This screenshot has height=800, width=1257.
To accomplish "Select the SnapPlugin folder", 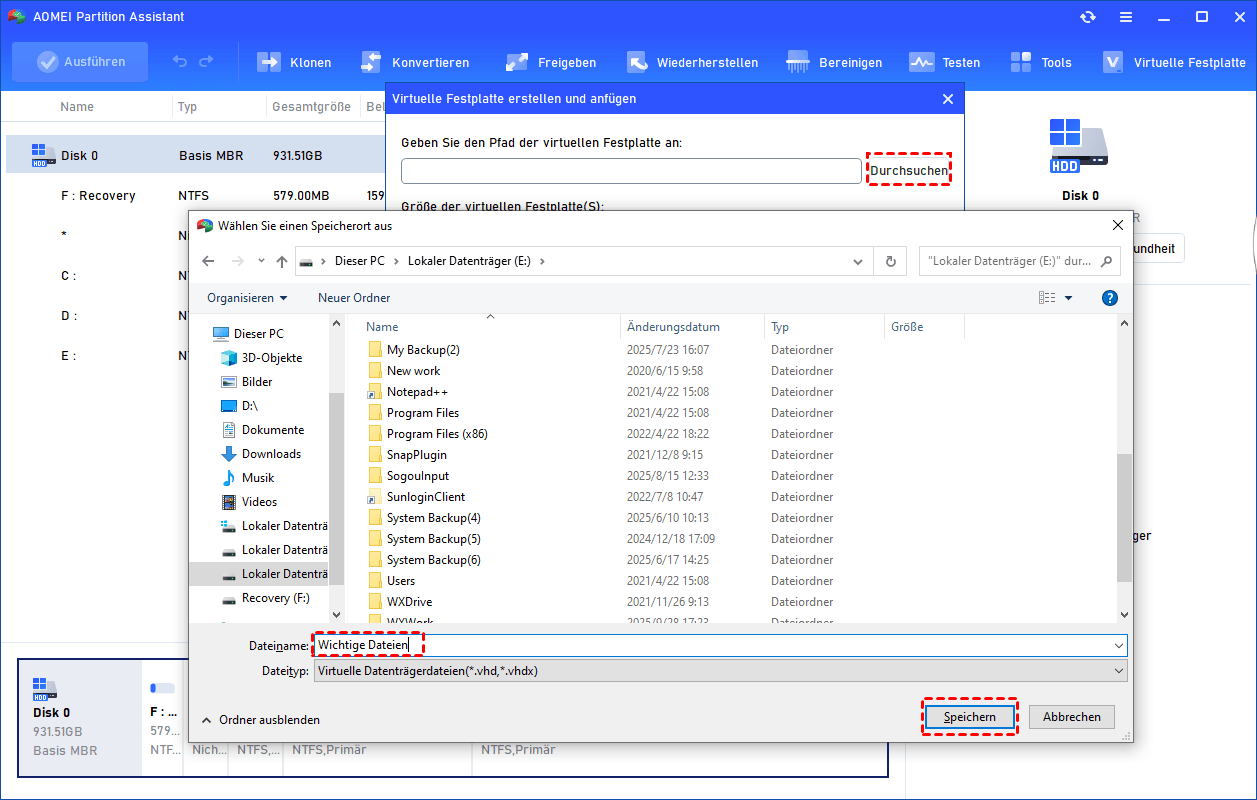I will (407, 455).
